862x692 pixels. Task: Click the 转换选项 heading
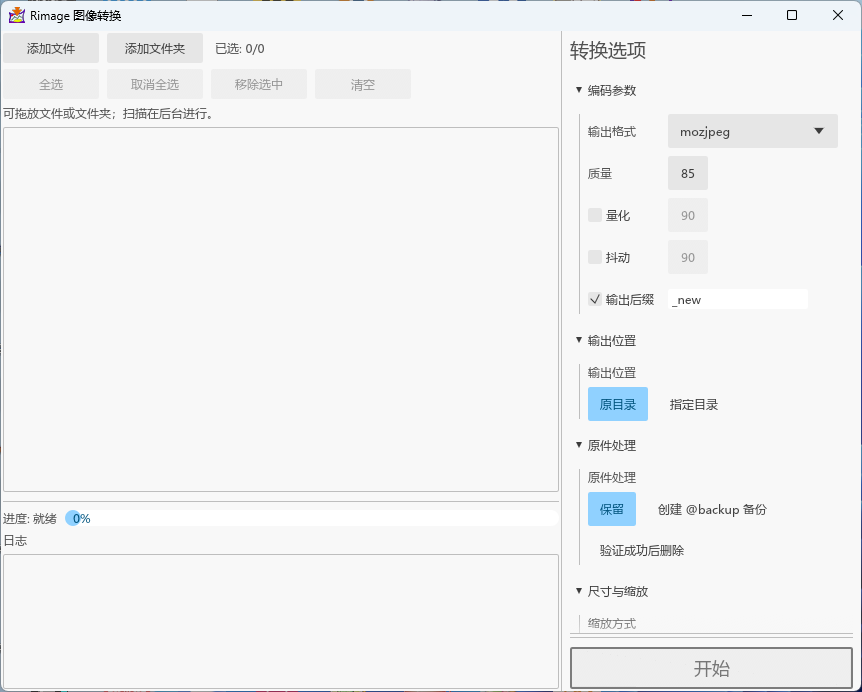tap(607, 50)
